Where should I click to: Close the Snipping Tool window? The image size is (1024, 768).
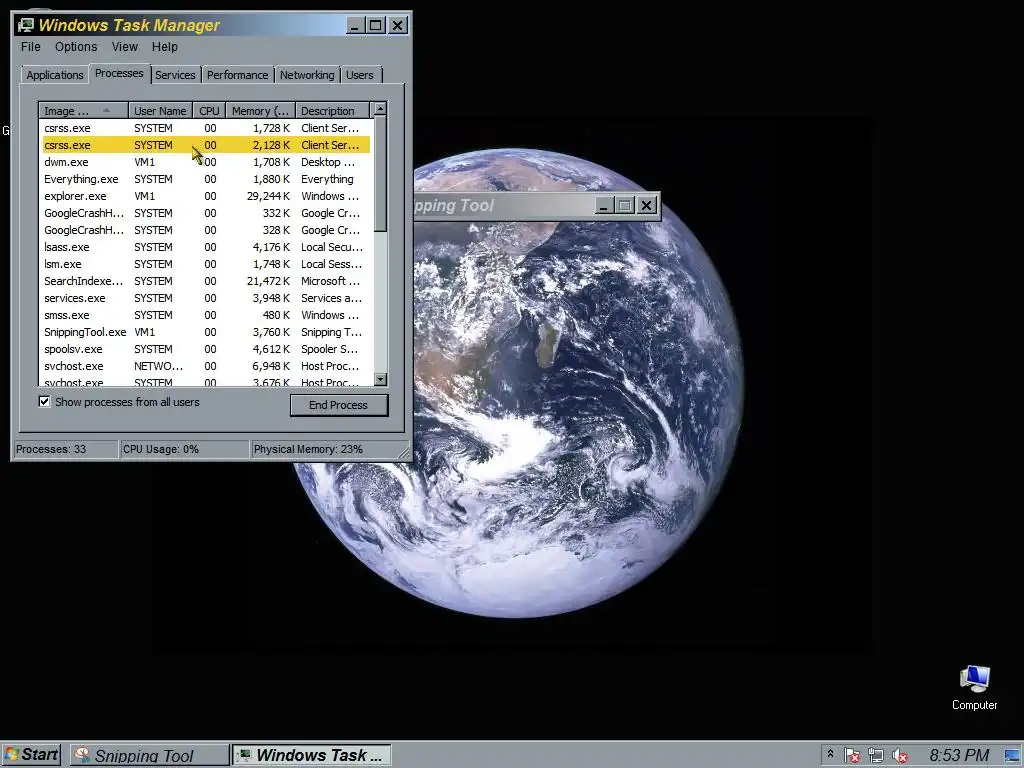[x=647, y=206]
